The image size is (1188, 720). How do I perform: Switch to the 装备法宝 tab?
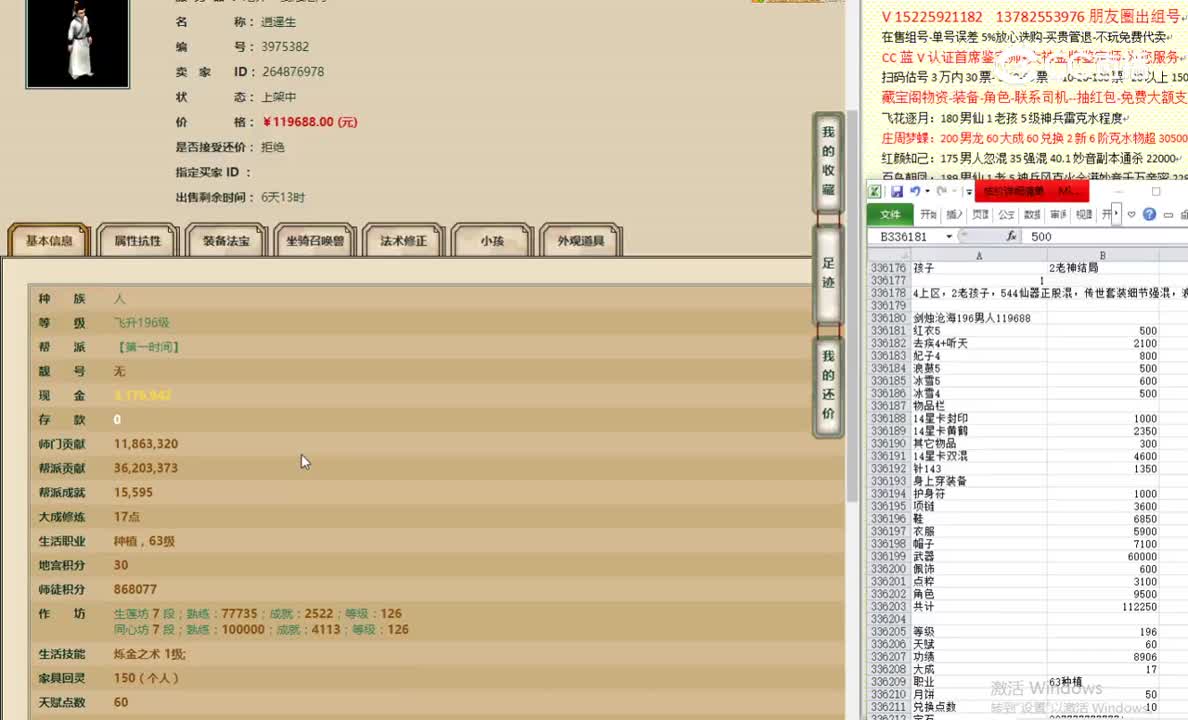coord(226,239)
